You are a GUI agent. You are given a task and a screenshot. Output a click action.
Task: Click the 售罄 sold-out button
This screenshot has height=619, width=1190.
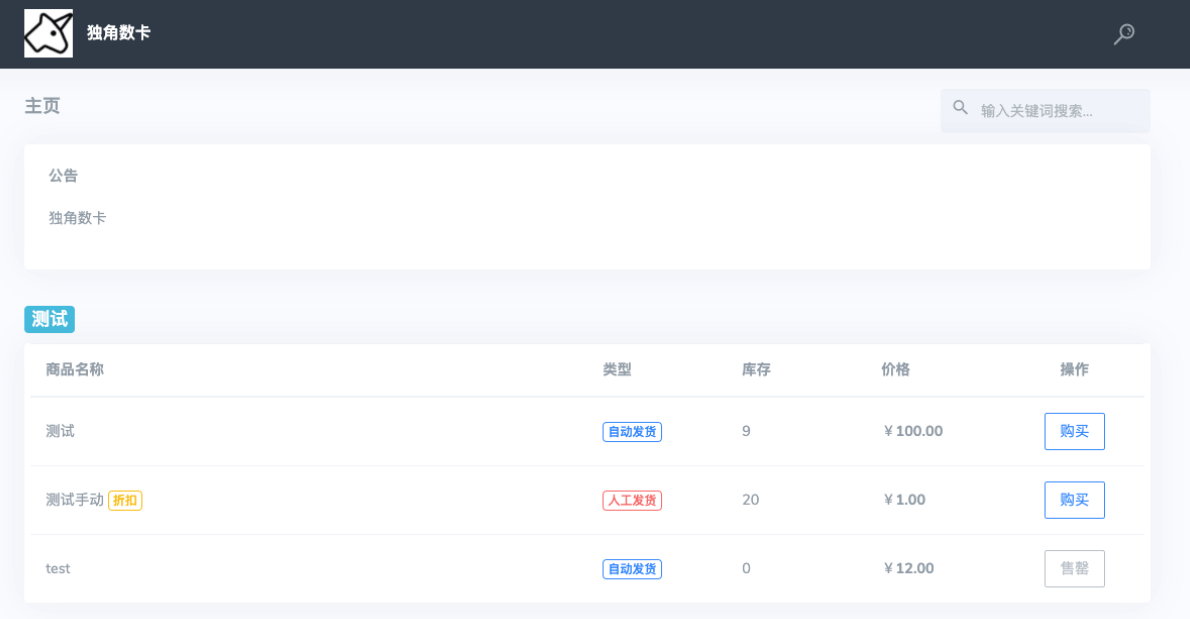tap(1074, 568)
